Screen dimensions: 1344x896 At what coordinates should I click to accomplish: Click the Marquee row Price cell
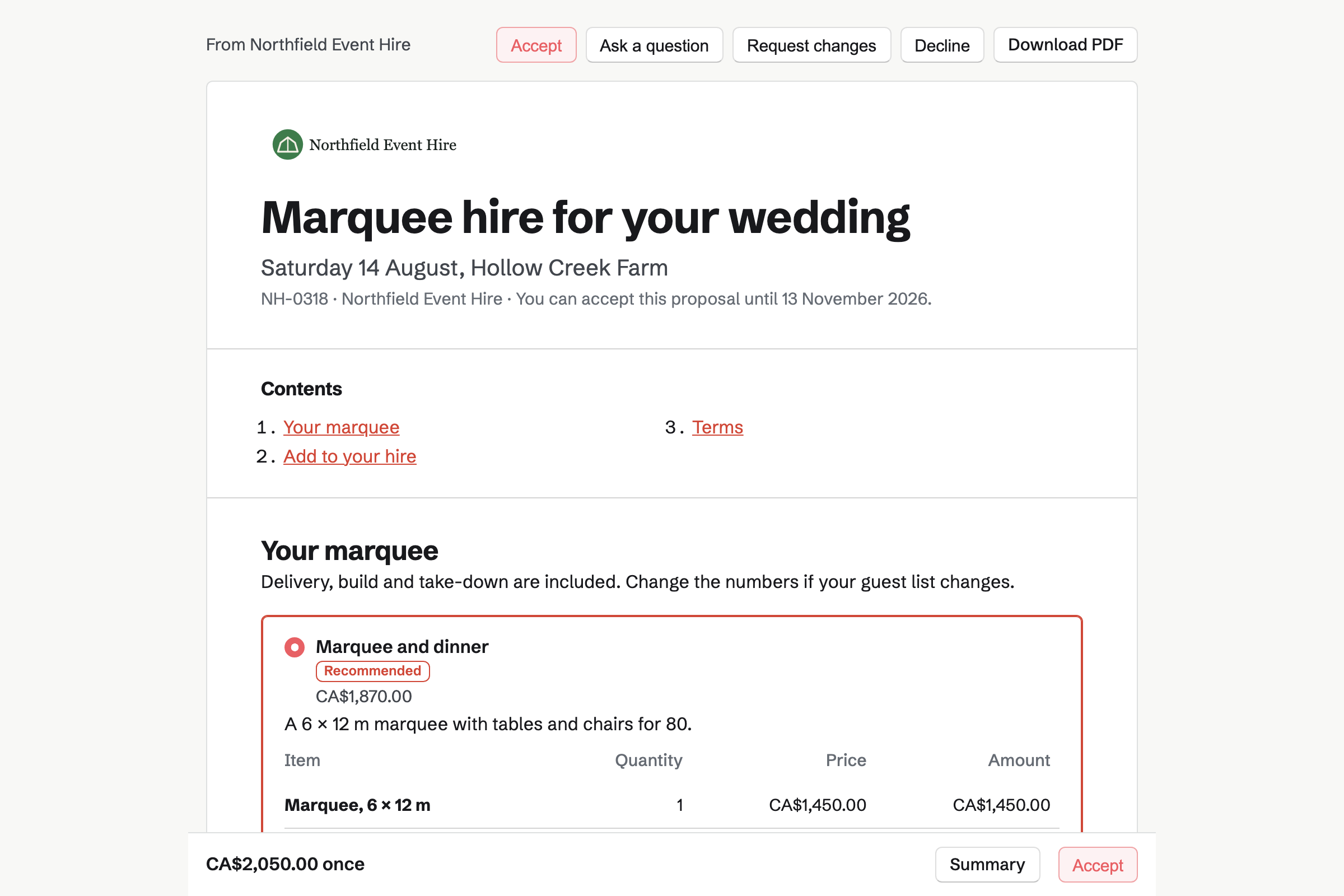coord(817,805)
